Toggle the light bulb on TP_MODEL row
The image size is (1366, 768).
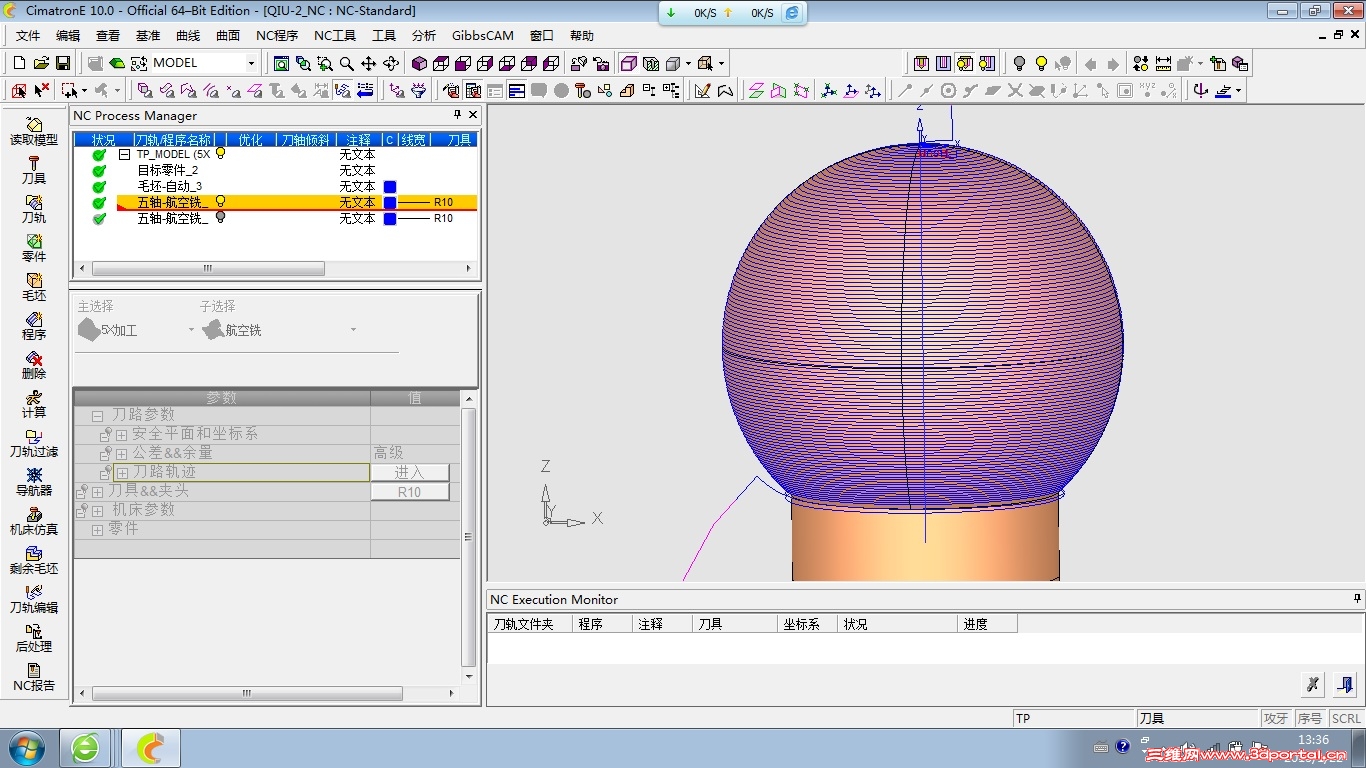coord(221,154)
